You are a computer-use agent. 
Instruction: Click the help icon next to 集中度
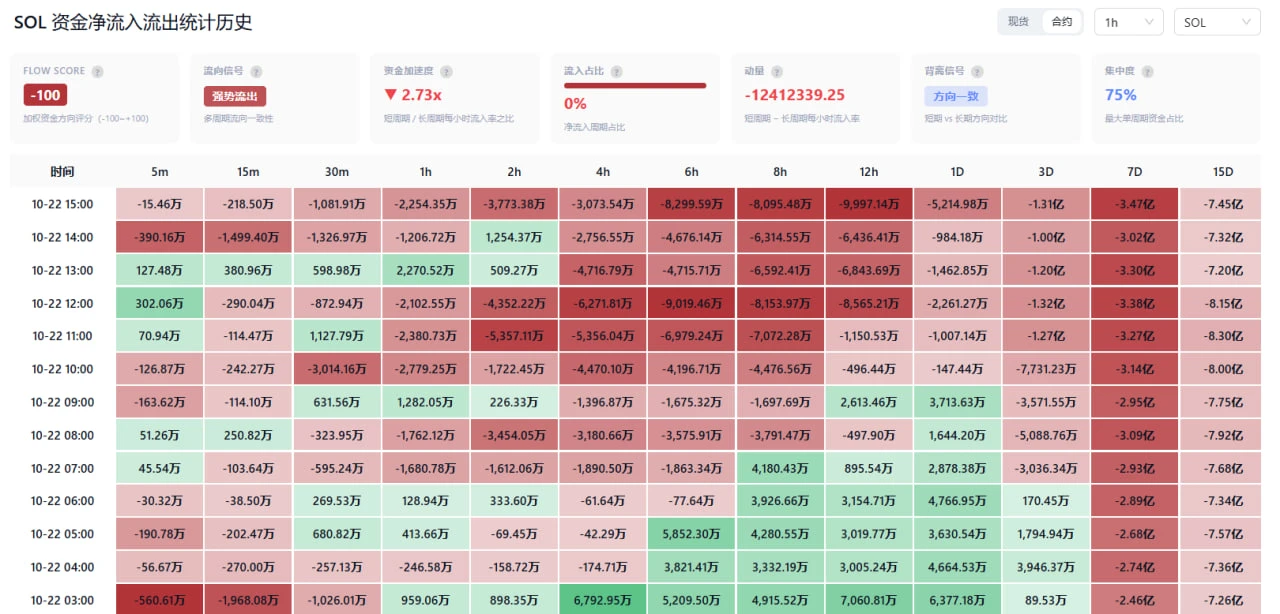[1147, 72]
